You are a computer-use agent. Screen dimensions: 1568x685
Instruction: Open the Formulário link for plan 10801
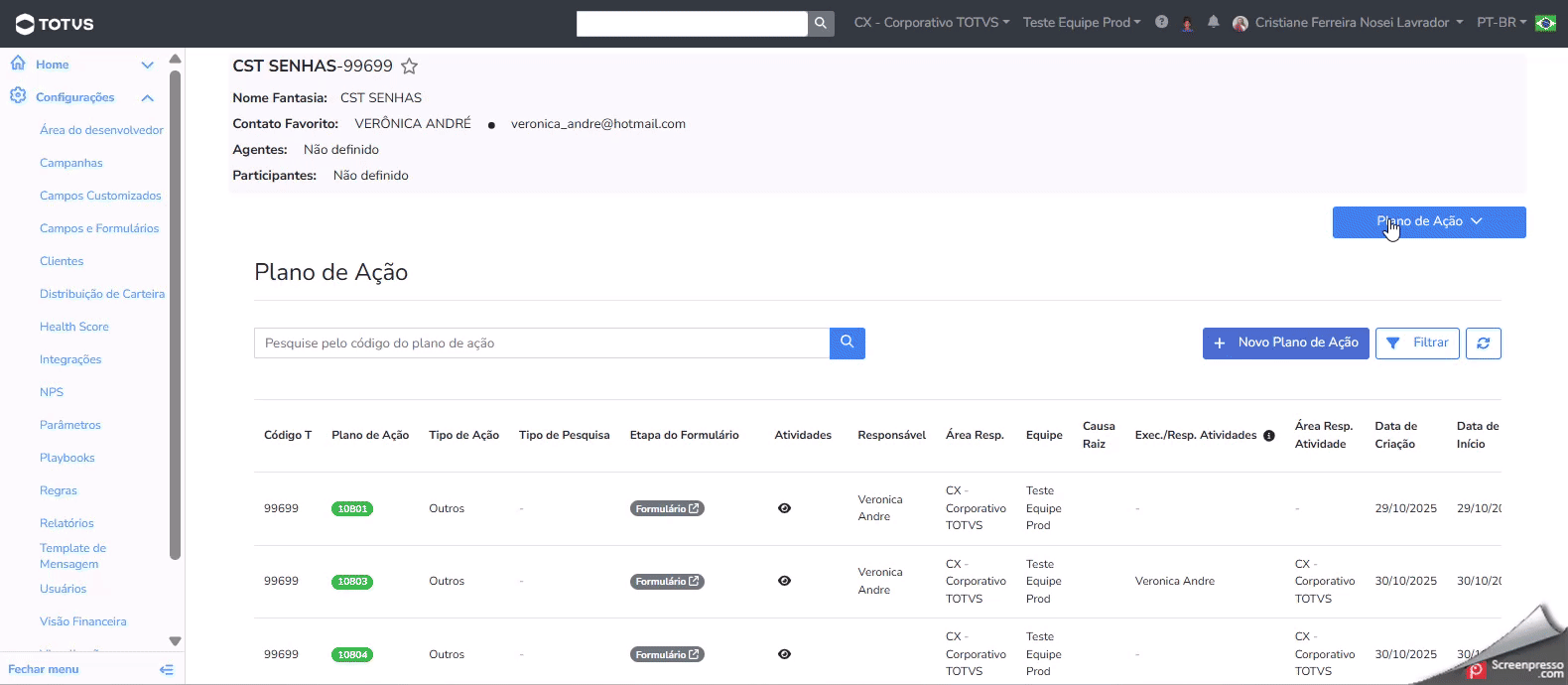click(667, 508)
